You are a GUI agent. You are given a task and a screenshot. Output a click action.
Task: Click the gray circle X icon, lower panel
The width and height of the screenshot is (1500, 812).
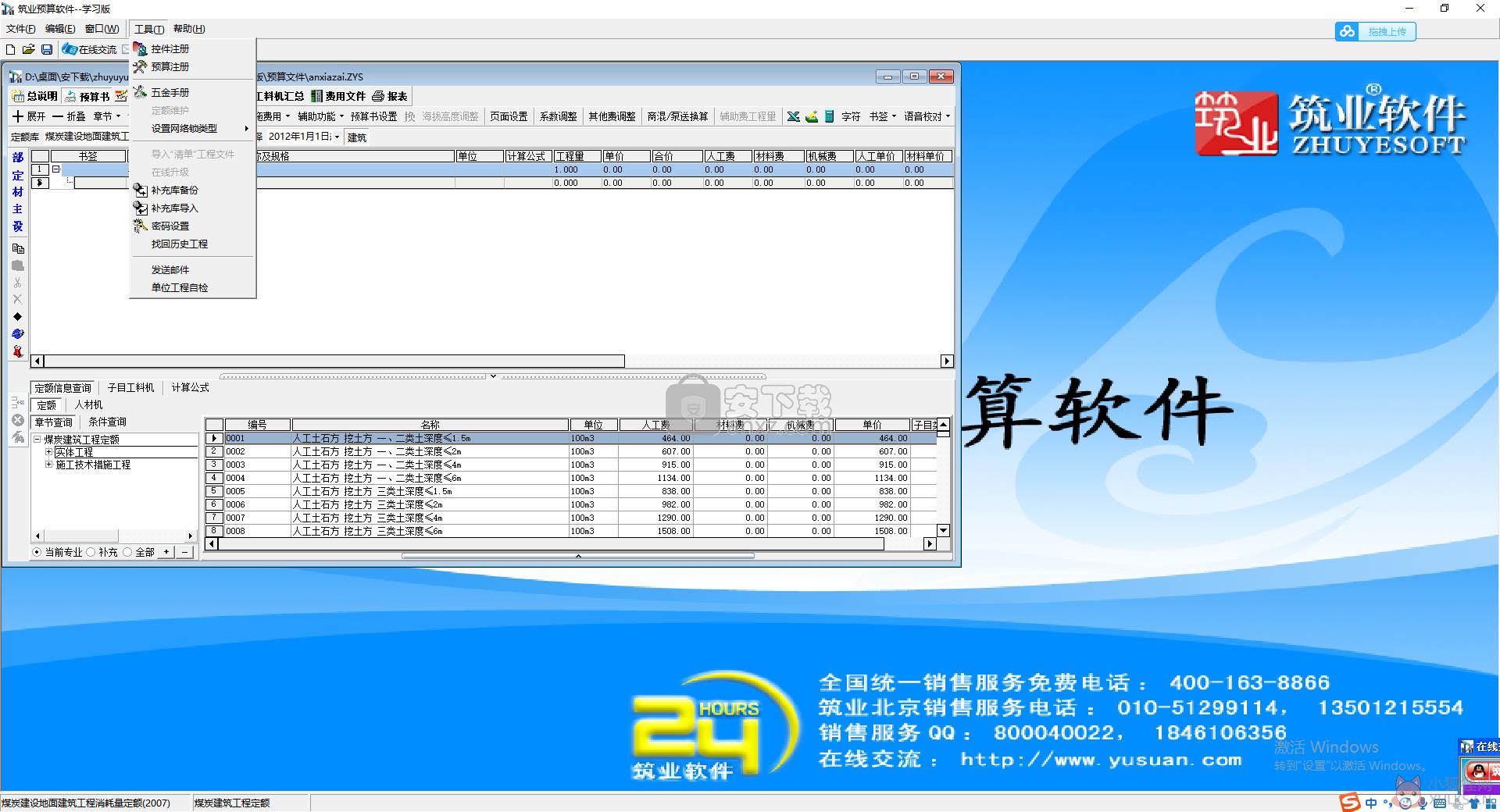(x=18, y=420)
